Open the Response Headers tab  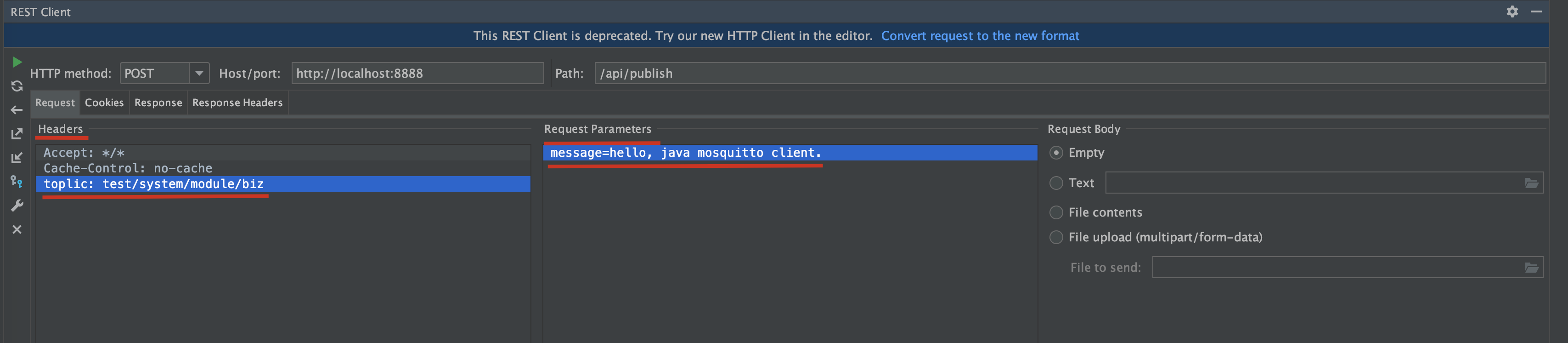coord(237,103)
